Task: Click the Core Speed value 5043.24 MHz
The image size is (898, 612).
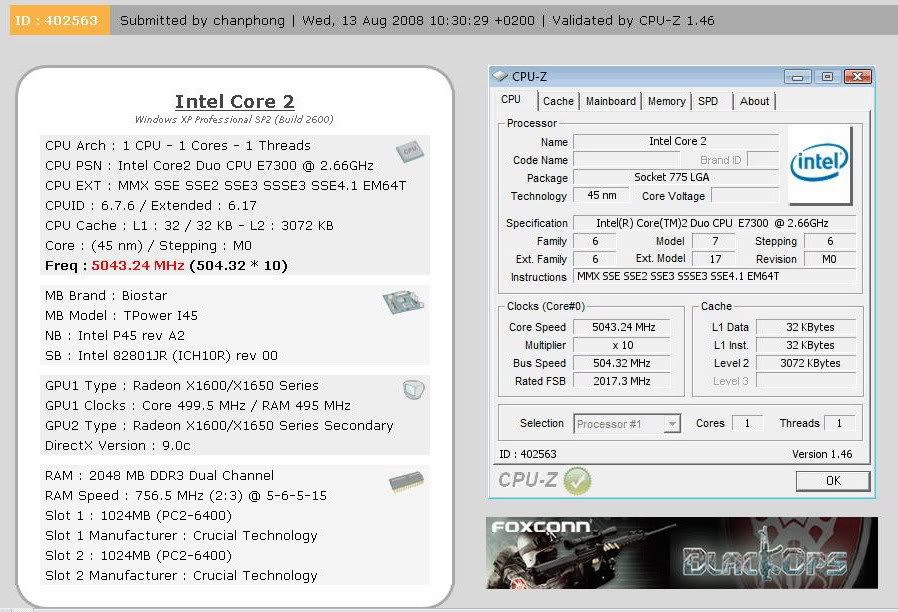Action: click(x=622, y=327)
